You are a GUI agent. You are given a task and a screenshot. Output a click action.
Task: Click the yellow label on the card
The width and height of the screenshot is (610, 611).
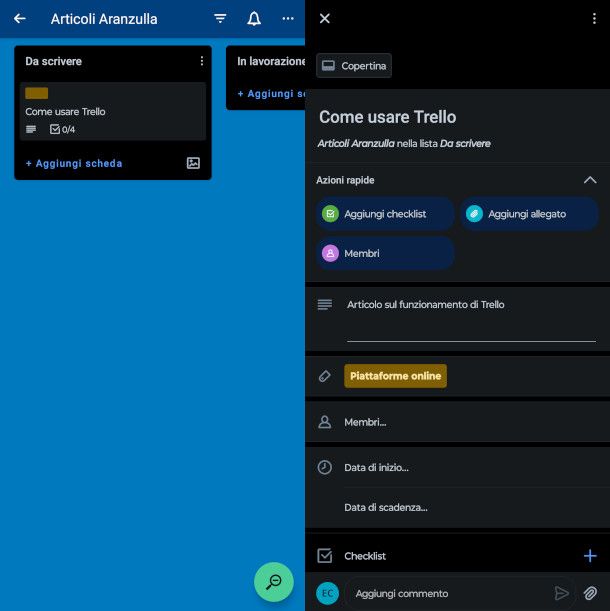[37, 93]
